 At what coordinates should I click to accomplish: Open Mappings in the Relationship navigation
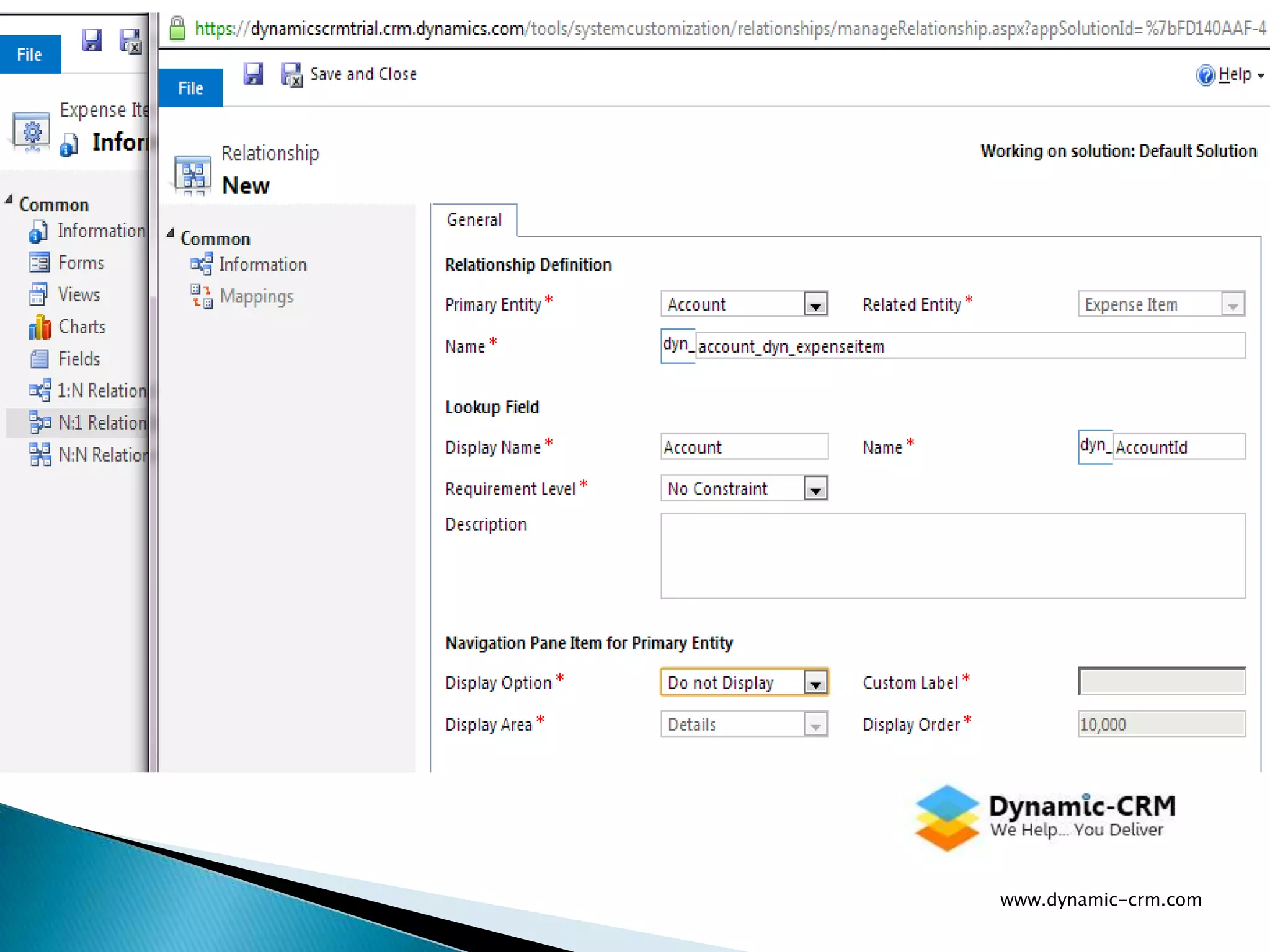point(257,296)
